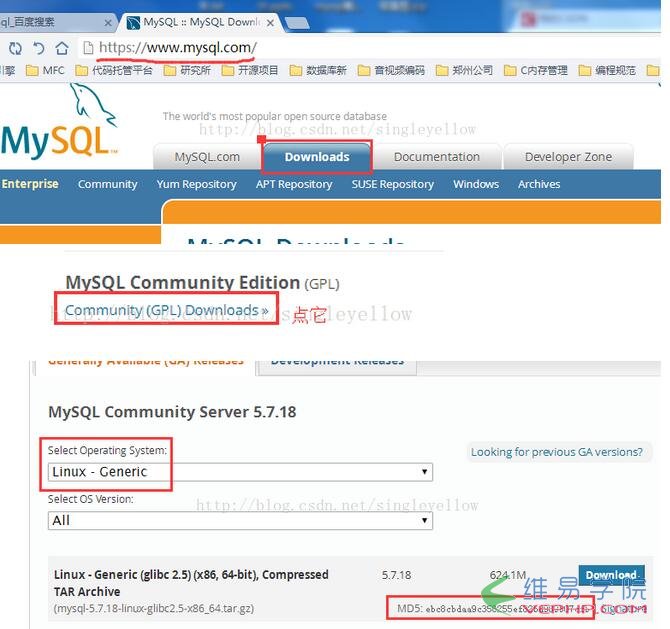This screenshot has width=670, height=629.
Task: Close the MySQL Download tab
Action: pyautogui.click(x=270, y=23)
